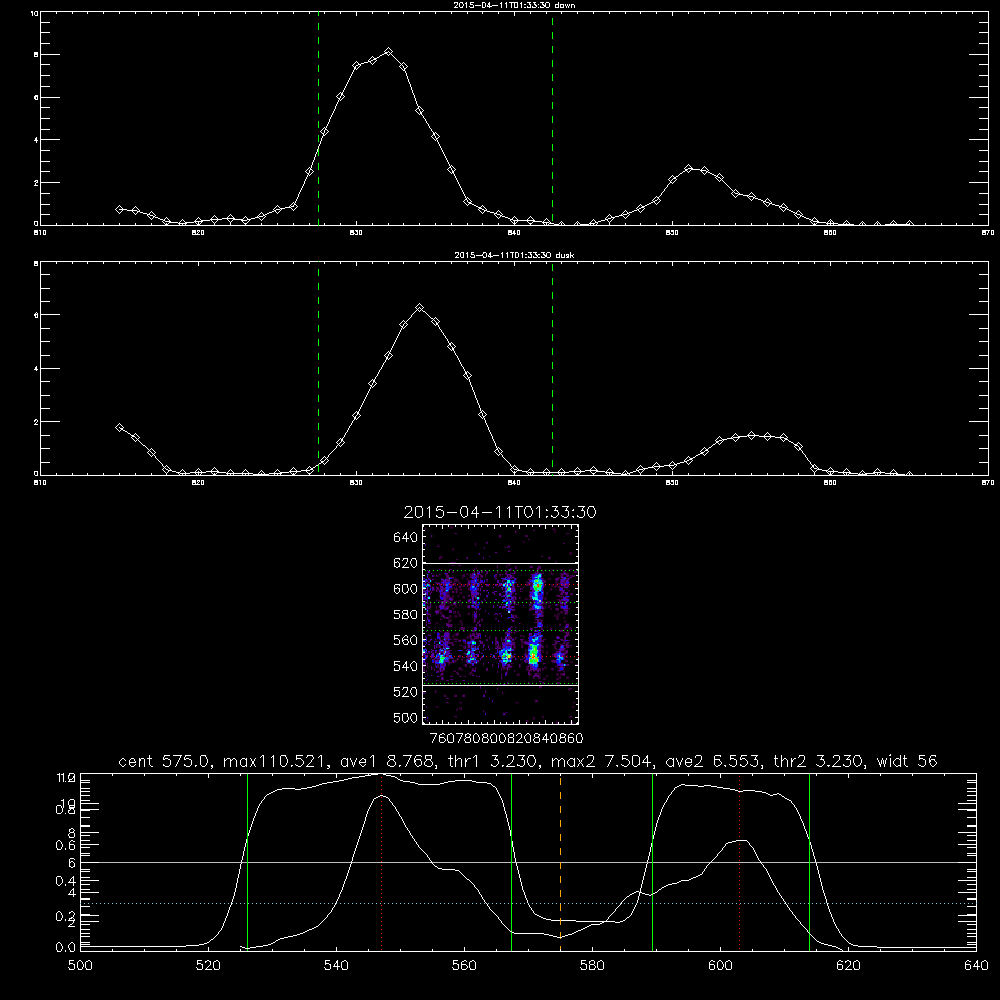Click the bottom plot x-axis label 500
The image size is (1000, 1000).
[80, 966]
